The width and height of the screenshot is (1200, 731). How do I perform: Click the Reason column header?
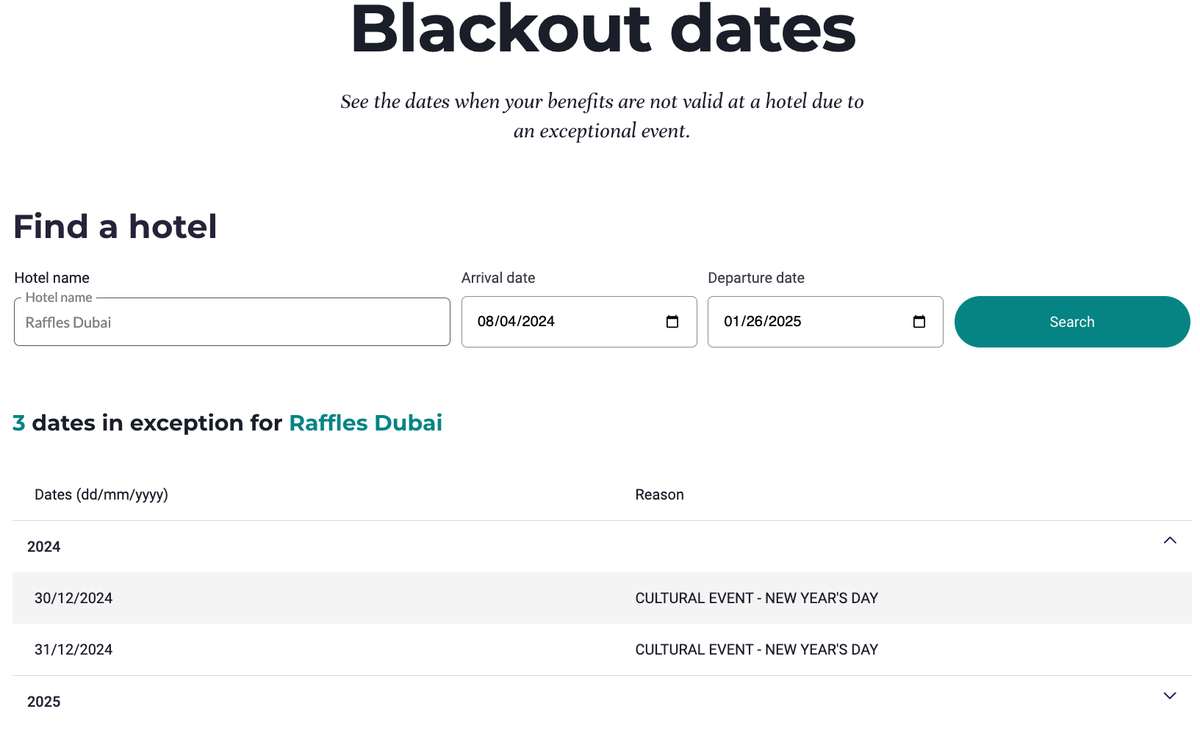pyautogui.click(x=659, y=494)
